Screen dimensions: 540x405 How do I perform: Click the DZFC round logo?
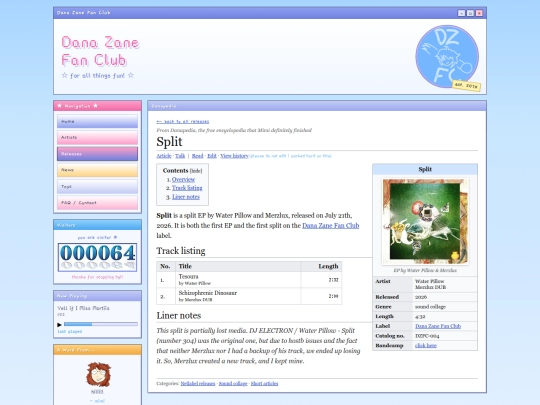coord(447,56)
